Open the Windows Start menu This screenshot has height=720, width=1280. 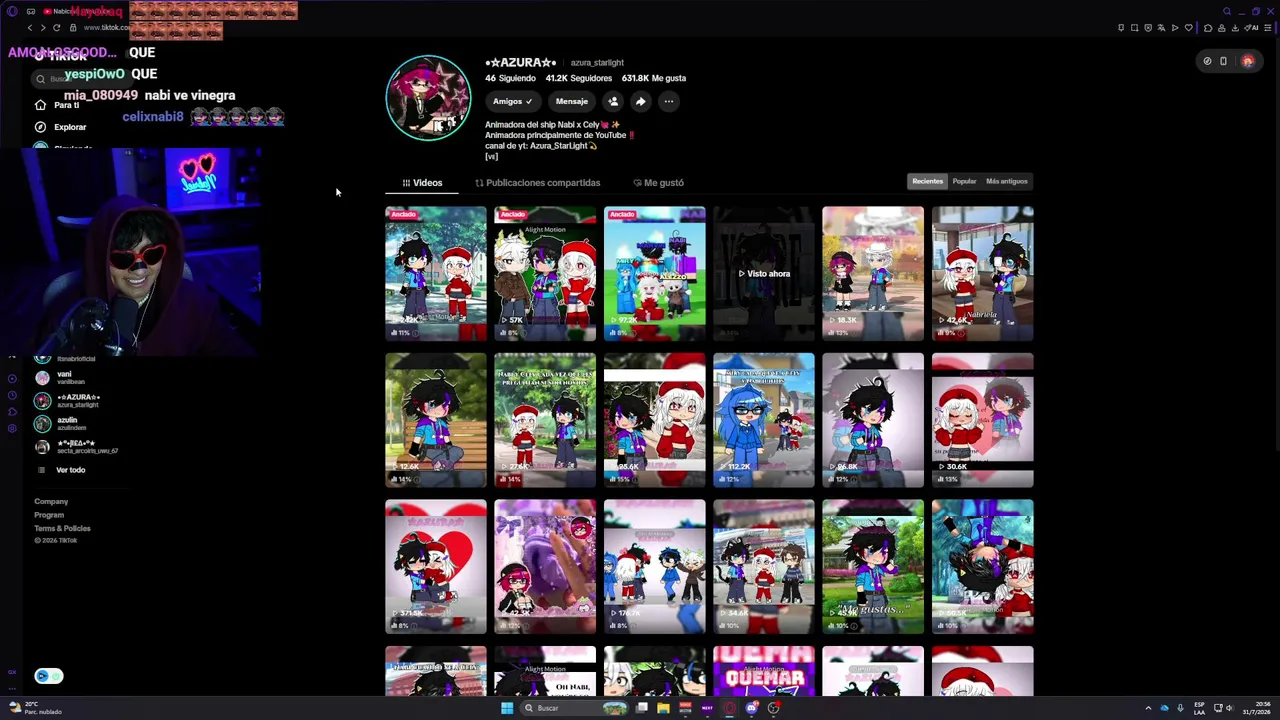tap(507, 708)
